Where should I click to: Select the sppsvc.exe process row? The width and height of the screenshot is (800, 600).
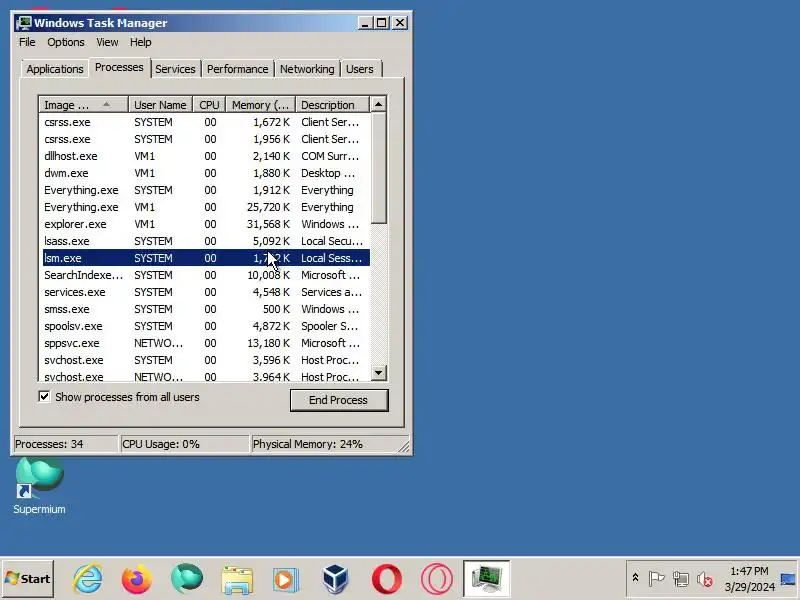coord(205,343)
